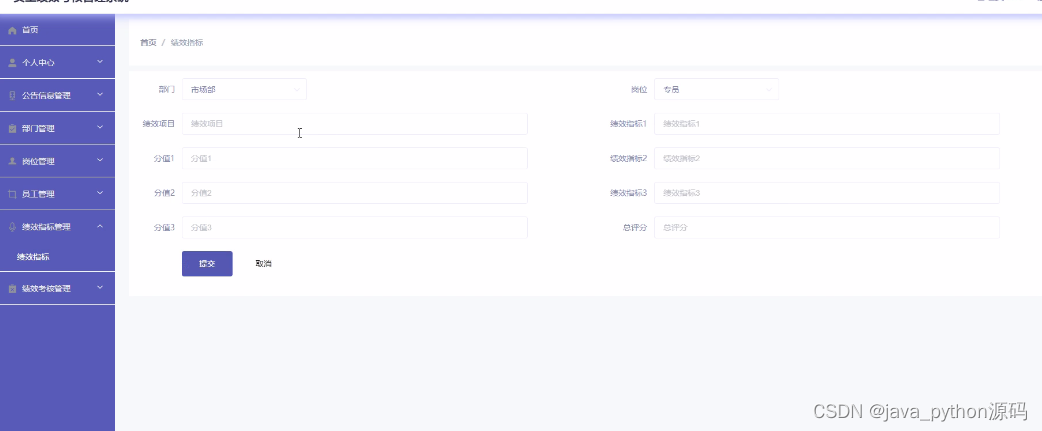This screenshot has width=1042, height=431.
Task: Open 首页 in the sidebar menu
Action: pyautogui.click(x=57, y=30)
